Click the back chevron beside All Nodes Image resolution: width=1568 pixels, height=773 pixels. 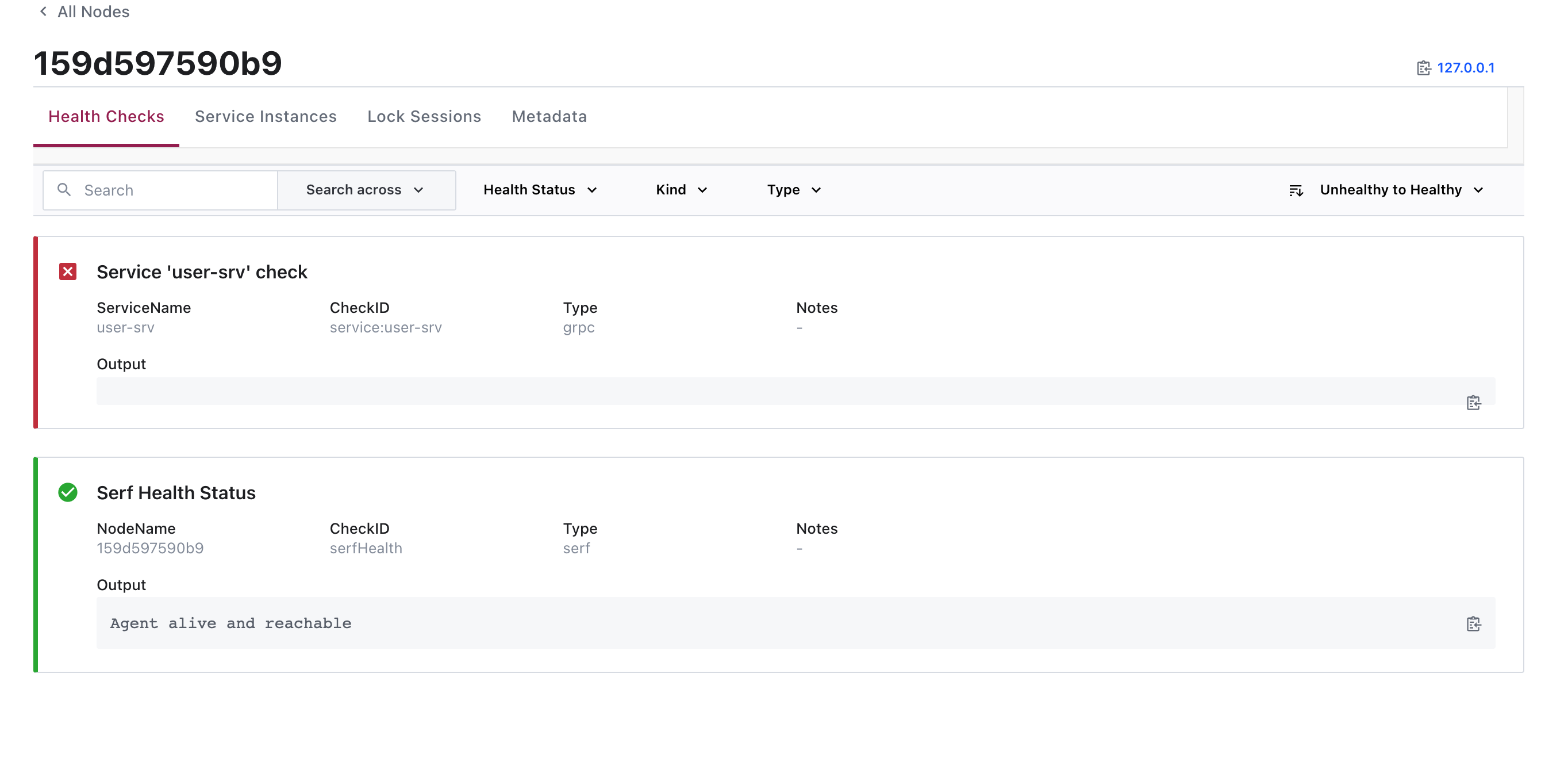[43, 12]
